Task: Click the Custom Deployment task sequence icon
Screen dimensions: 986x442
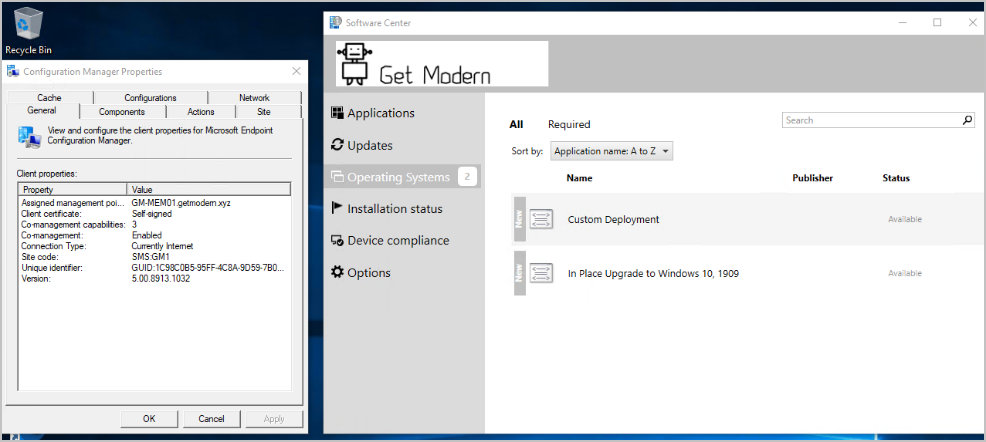Action: point(541,219)
